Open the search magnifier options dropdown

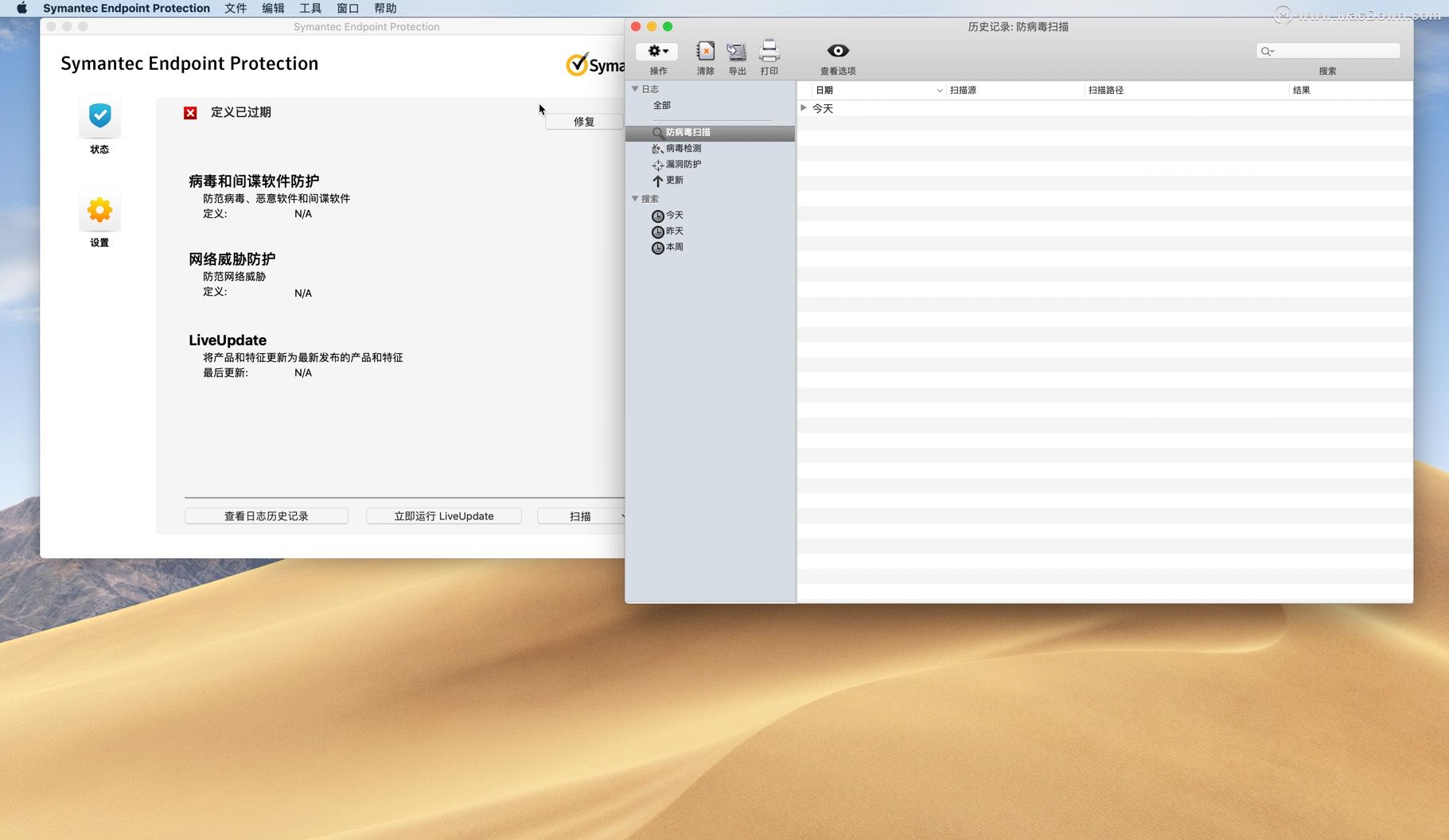1268,51
